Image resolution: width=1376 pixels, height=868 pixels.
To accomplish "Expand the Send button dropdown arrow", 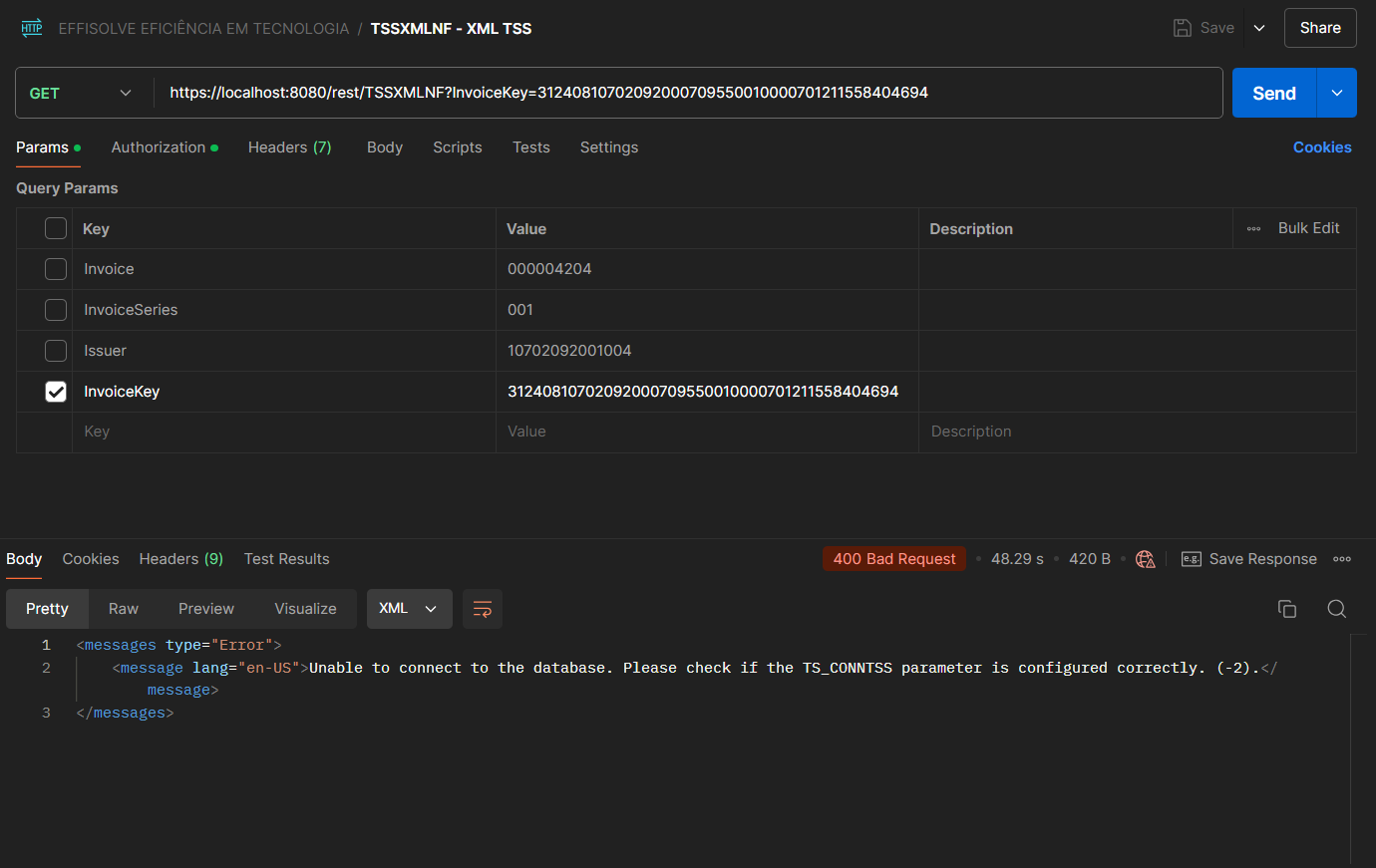I will [1336, 93].
